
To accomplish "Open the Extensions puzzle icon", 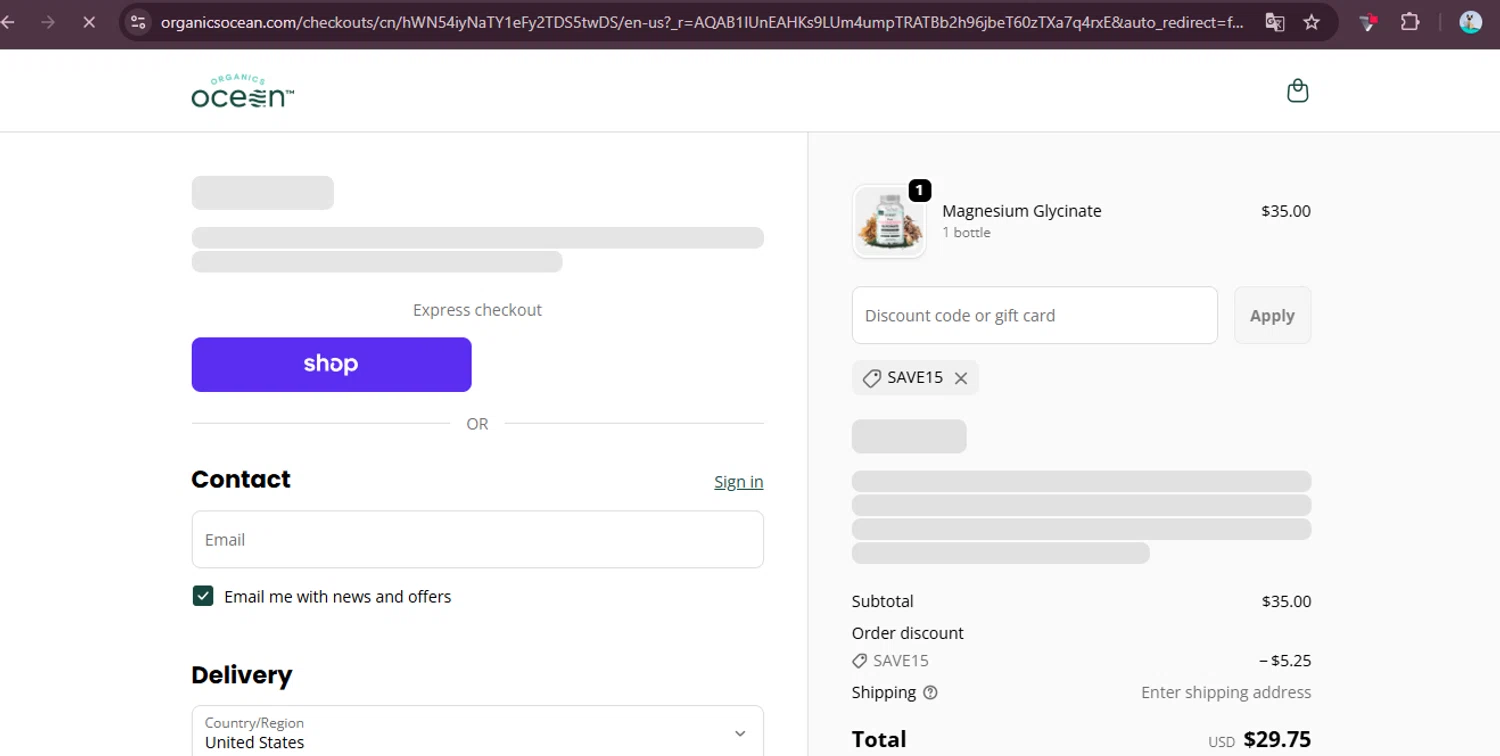I will coord(1410,21).
